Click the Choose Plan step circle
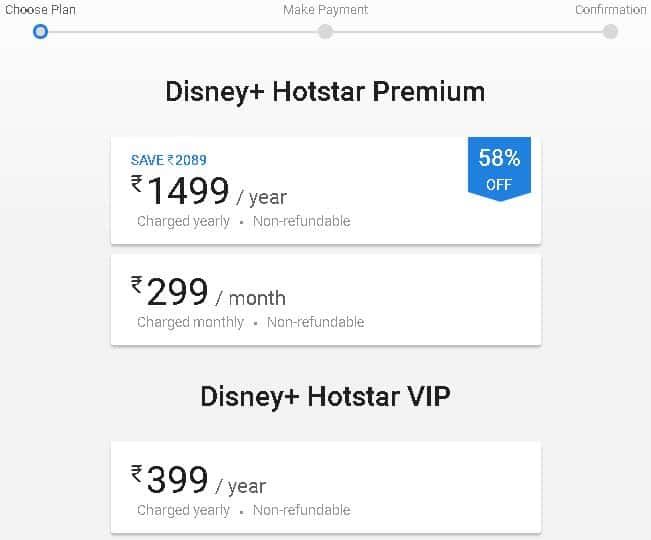651x540 pixels. pyautogui.click(x=40, y=31)
